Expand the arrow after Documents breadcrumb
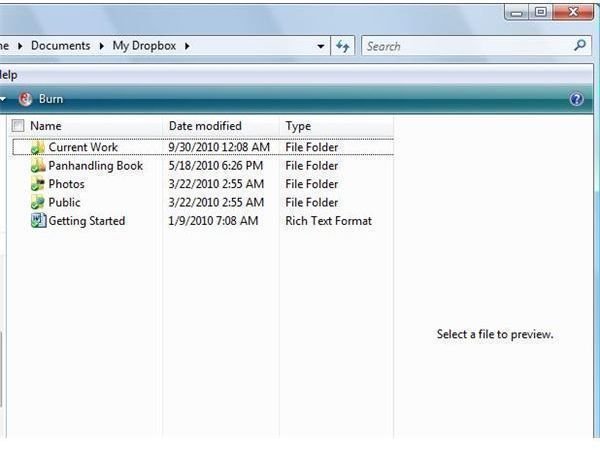Viewport: 600px width, 450px height. click(x=101, y=46)
